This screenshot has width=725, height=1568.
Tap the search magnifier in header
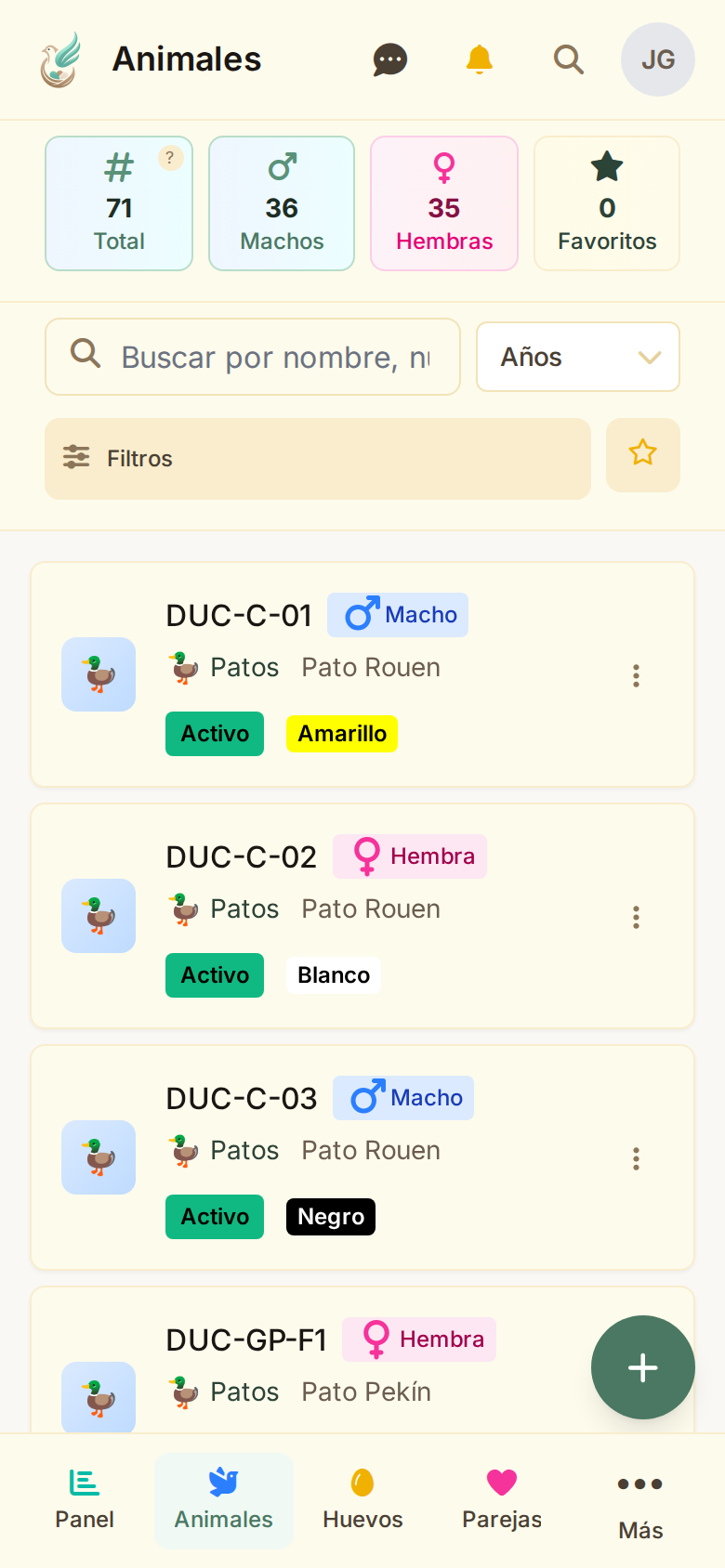tap(568, 59)
